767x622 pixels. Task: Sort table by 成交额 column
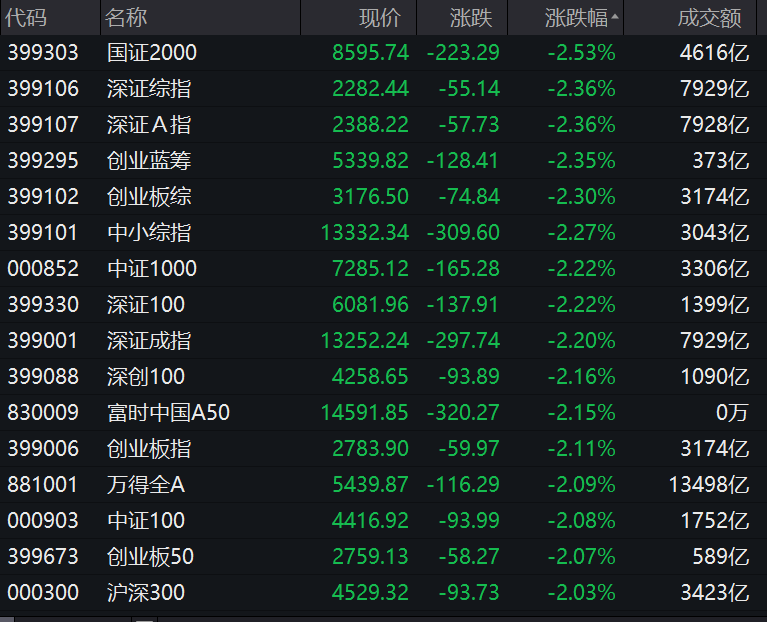pos(709,18)
